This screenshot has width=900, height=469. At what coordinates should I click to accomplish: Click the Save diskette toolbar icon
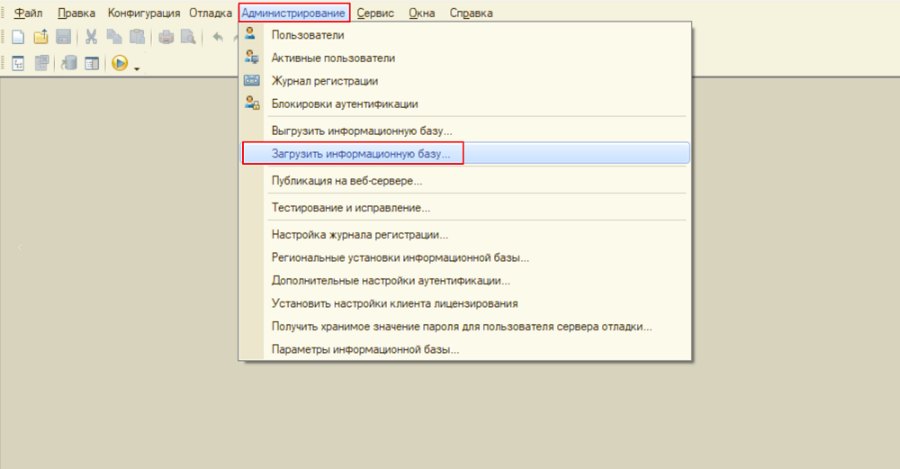click(x=63, y=37)
